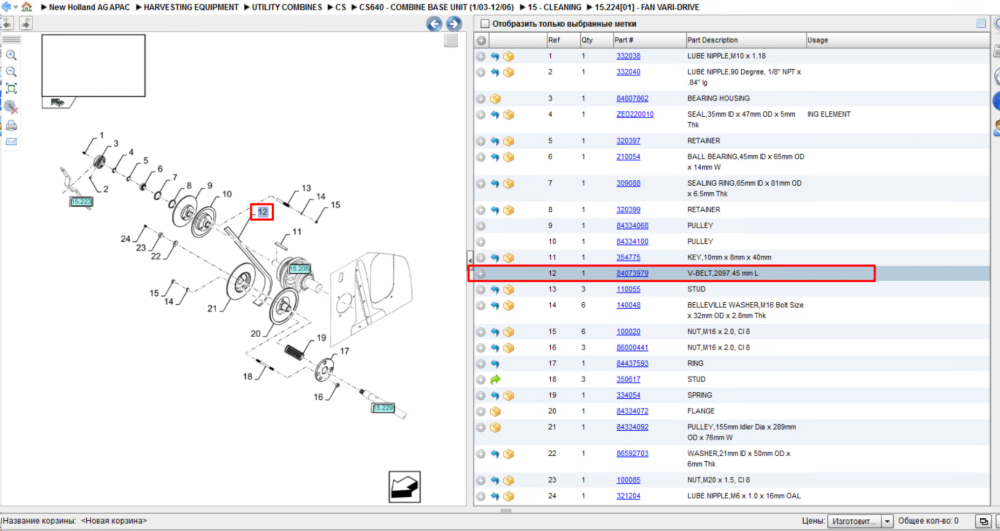Open part number link 321204
The width and height of the screenshot is (1000, 531).
tap(628, 496)
